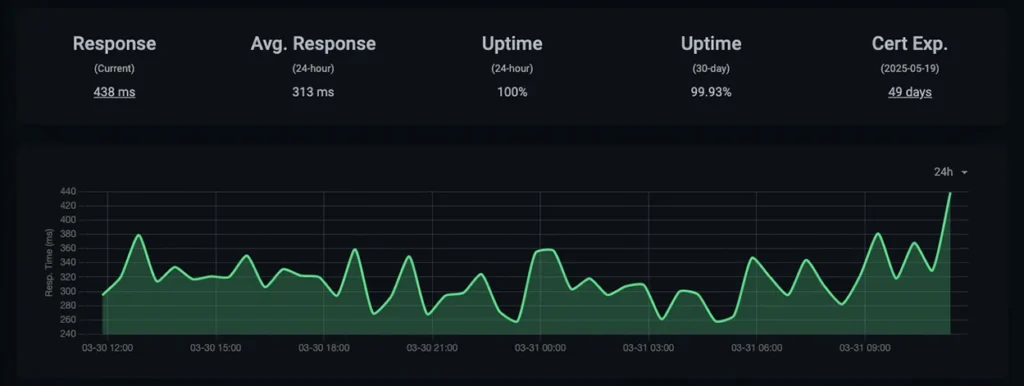Click the Avg. Response heading

313,44
